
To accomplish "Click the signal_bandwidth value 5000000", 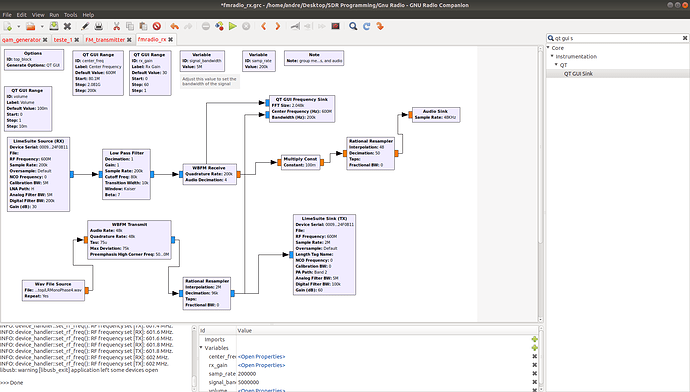I will pos(249,382).
